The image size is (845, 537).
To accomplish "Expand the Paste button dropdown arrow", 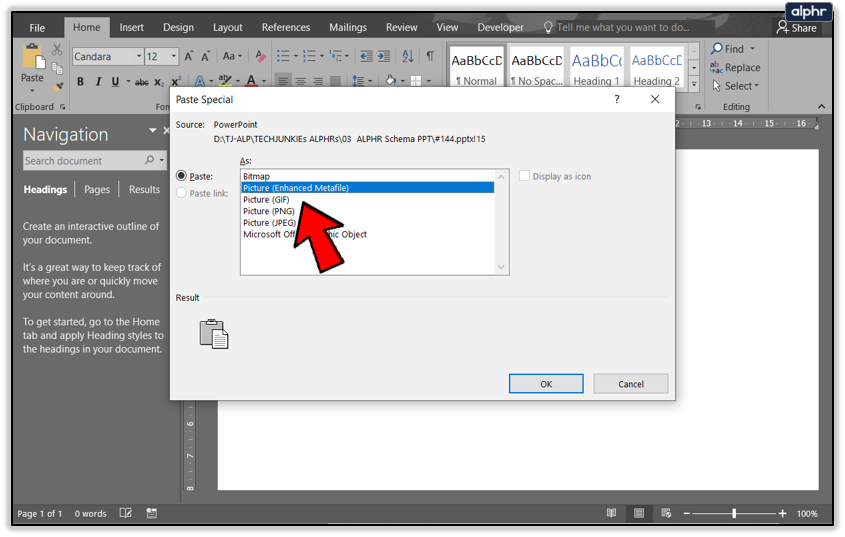I will tap(32, 90).
